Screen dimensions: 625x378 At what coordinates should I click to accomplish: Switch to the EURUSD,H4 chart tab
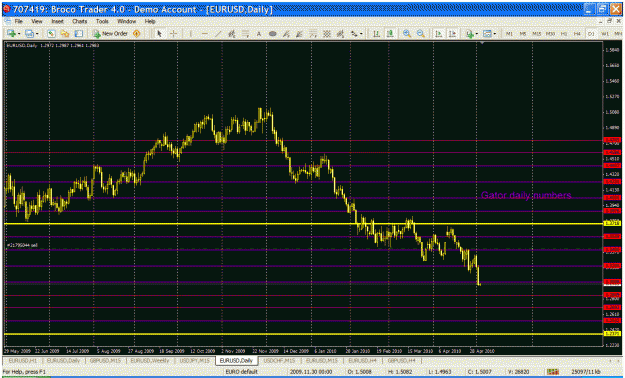pos(362,360)
